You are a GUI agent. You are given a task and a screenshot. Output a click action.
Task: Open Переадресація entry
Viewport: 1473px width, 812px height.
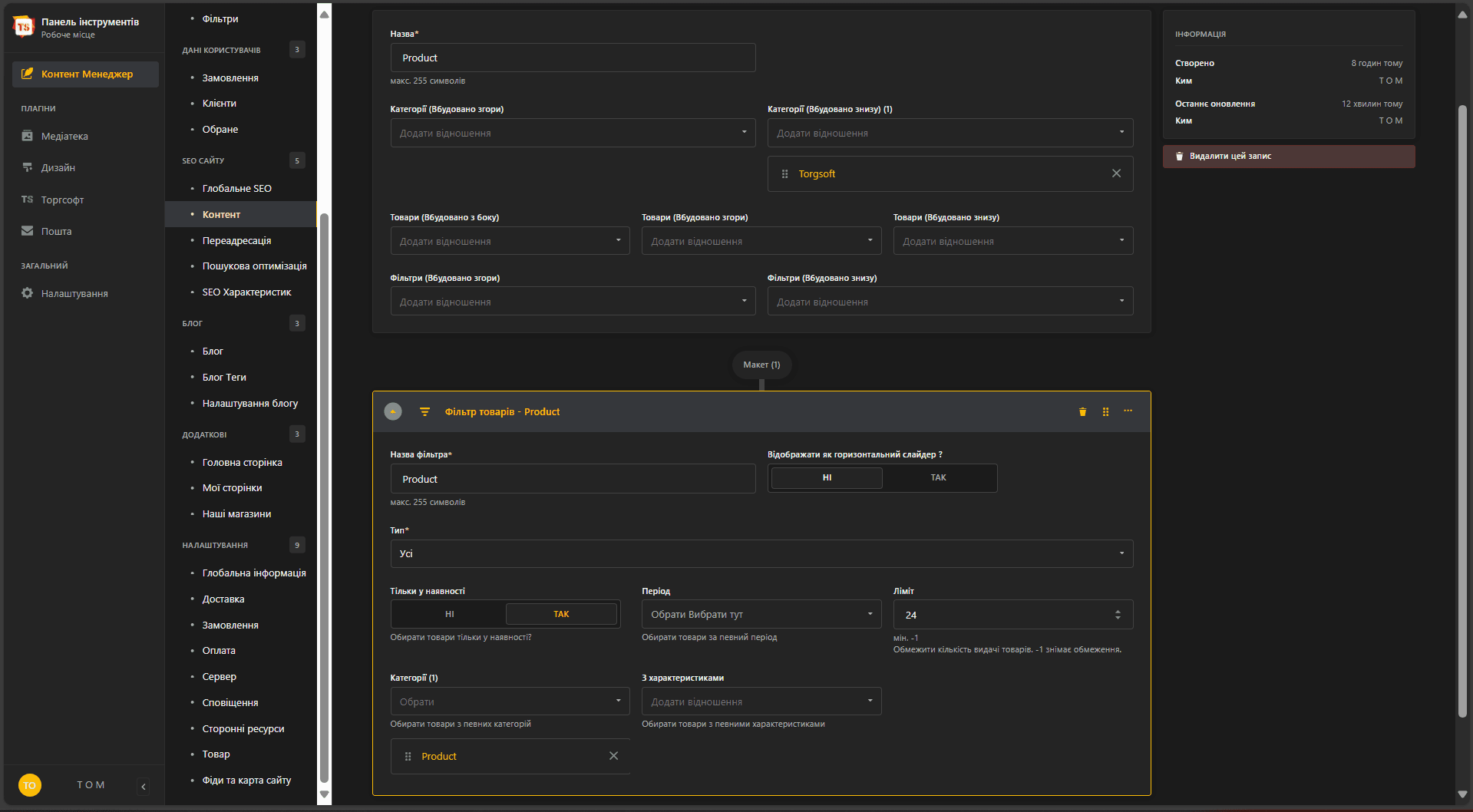pyautogui.click(x=237, y=240)
